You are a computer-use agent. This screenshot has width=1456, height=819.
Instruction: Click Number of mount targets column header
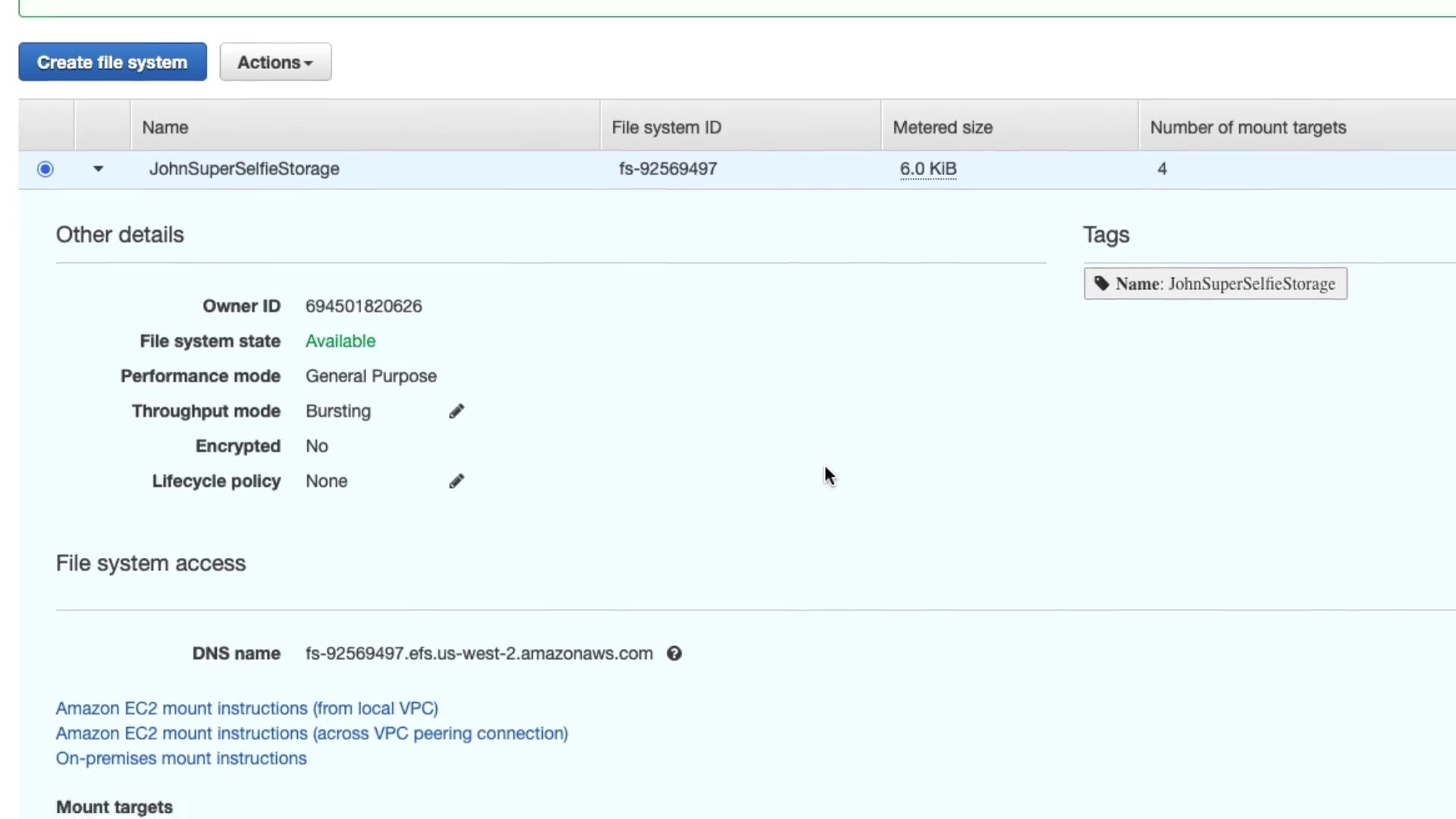coord(1247,127)
